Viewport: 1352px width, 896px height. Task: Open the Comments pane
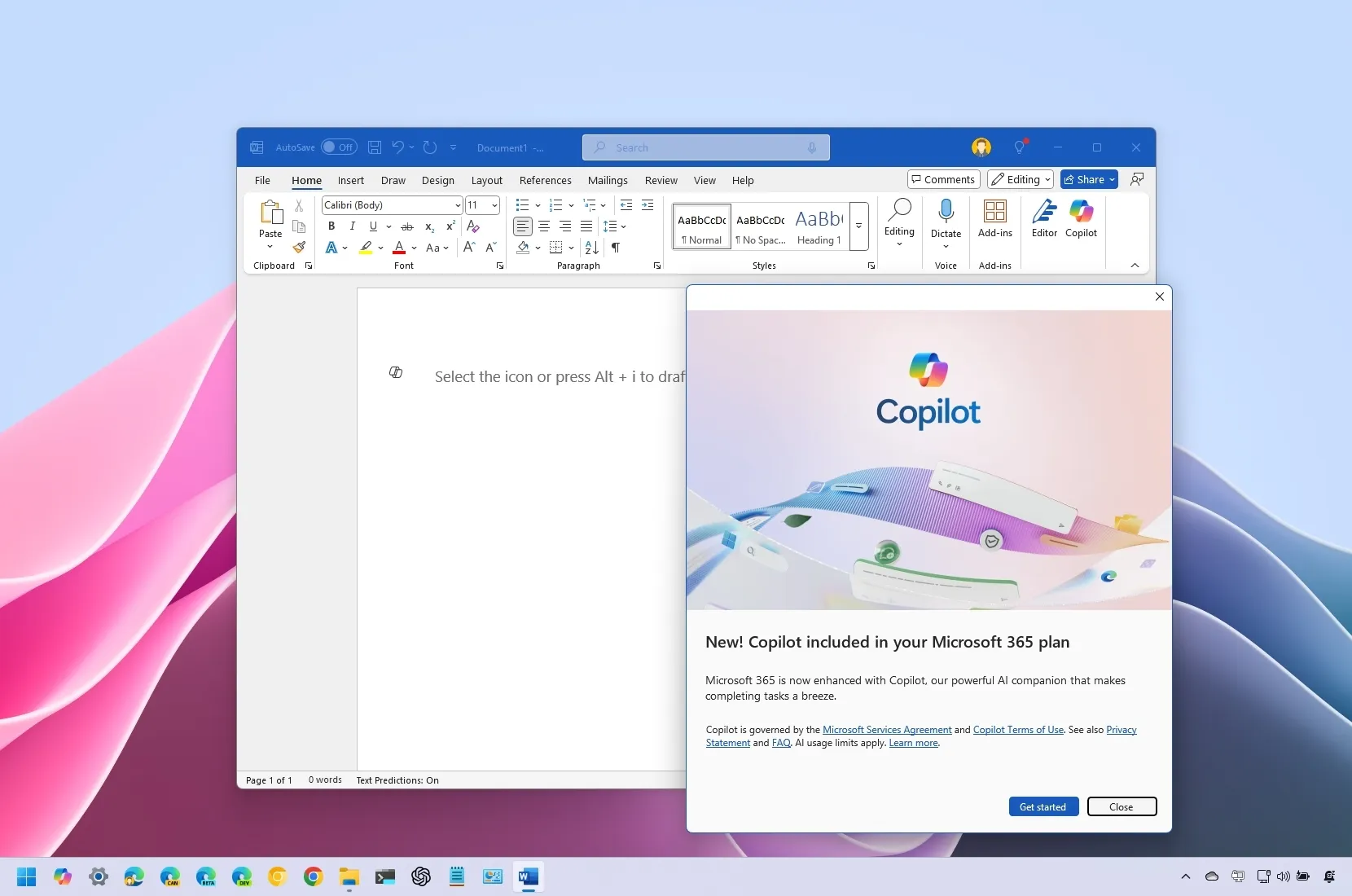click(x=943, y=179)
